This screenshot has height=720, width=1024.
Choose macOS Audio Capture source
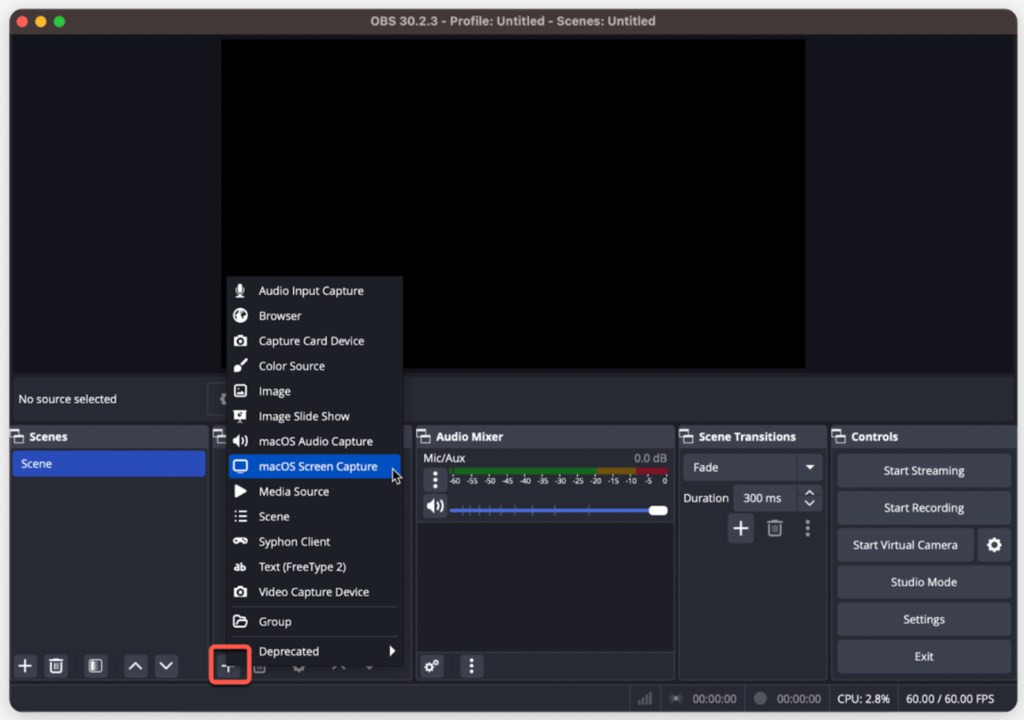click(x=314, y=442)
